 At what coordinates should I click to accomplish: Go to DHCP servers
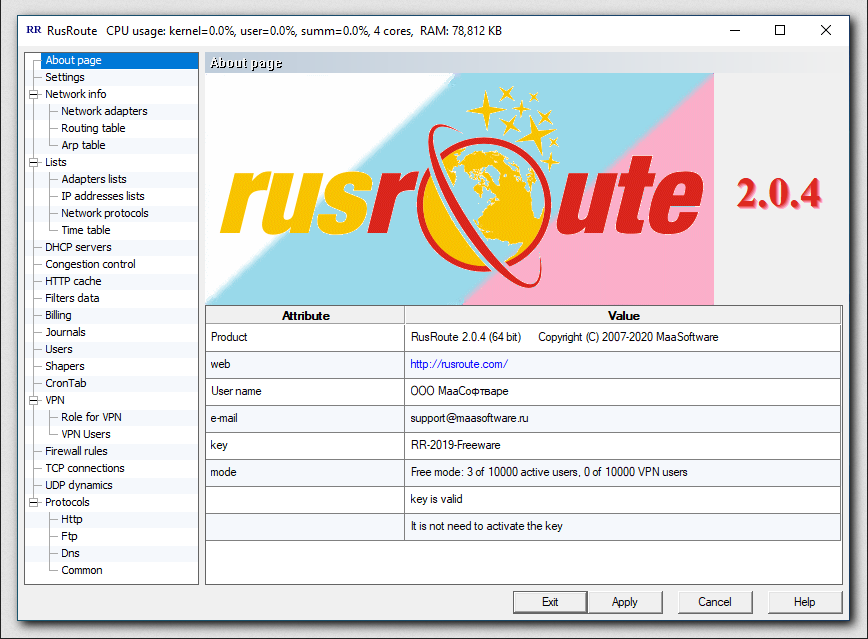78,248
